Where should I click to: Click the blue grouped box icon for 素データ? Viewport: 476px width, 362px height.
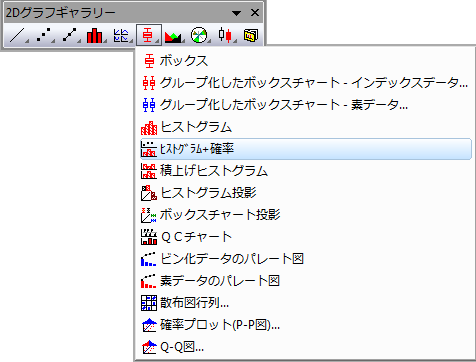[149, 105]
